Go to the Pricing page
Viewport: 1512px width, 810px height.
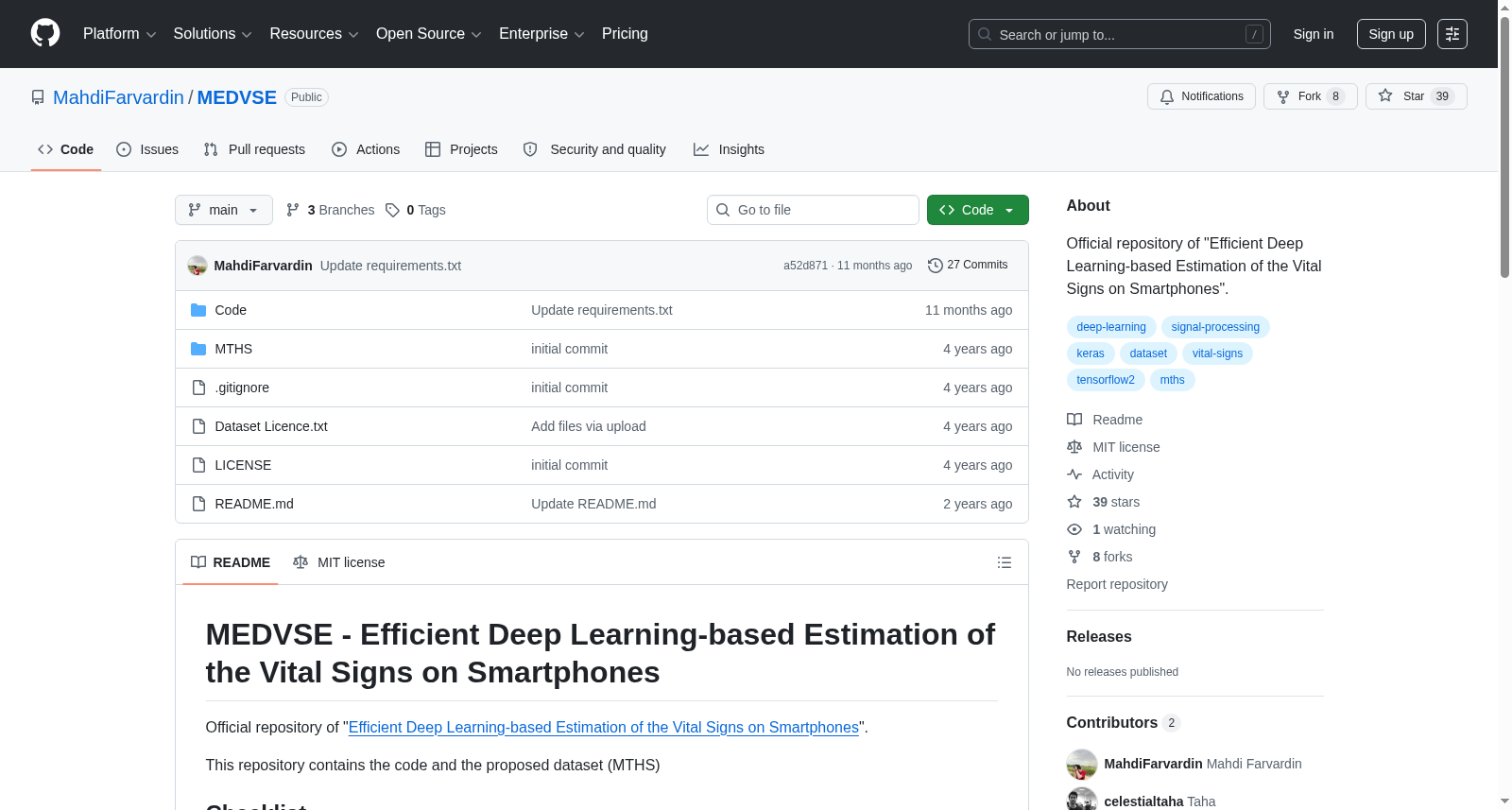pyautogui.click(x=625, y=34)
